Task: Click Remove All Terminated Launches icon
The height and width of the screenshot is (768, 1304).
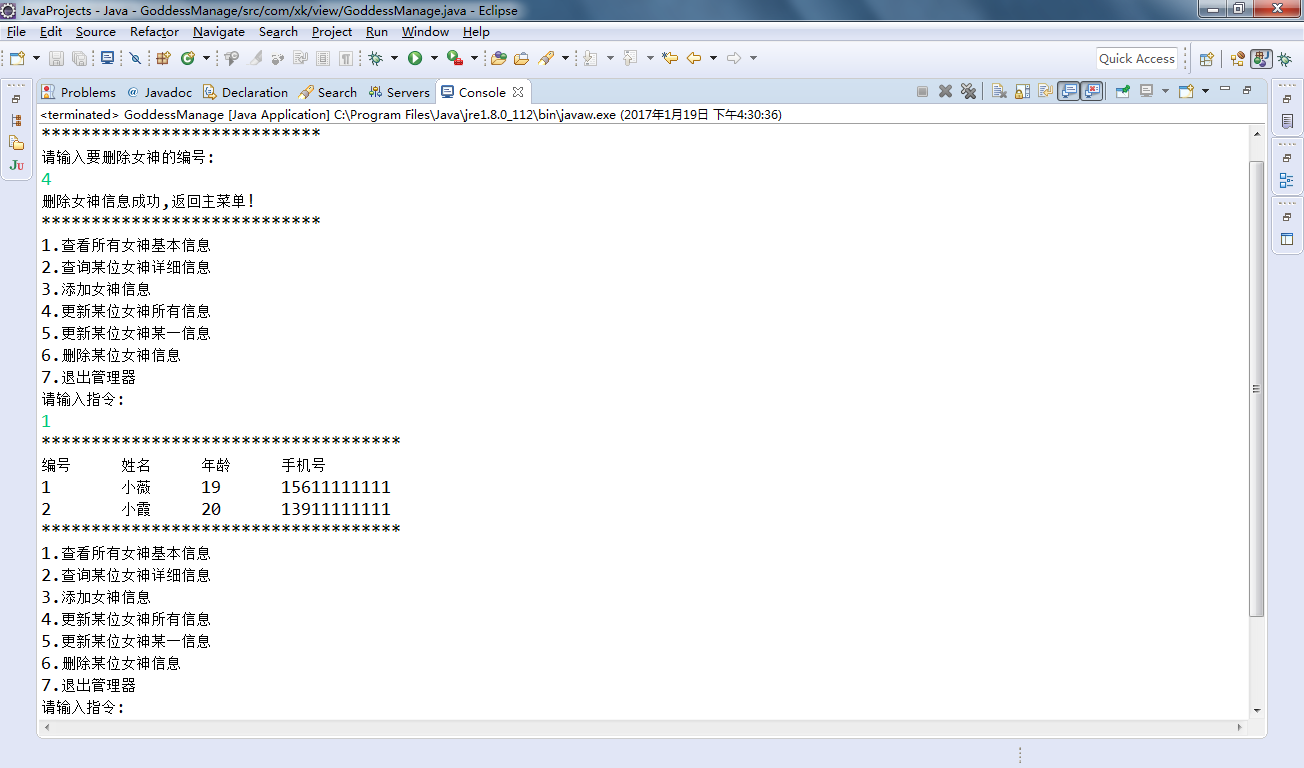Action: (968, 91)
